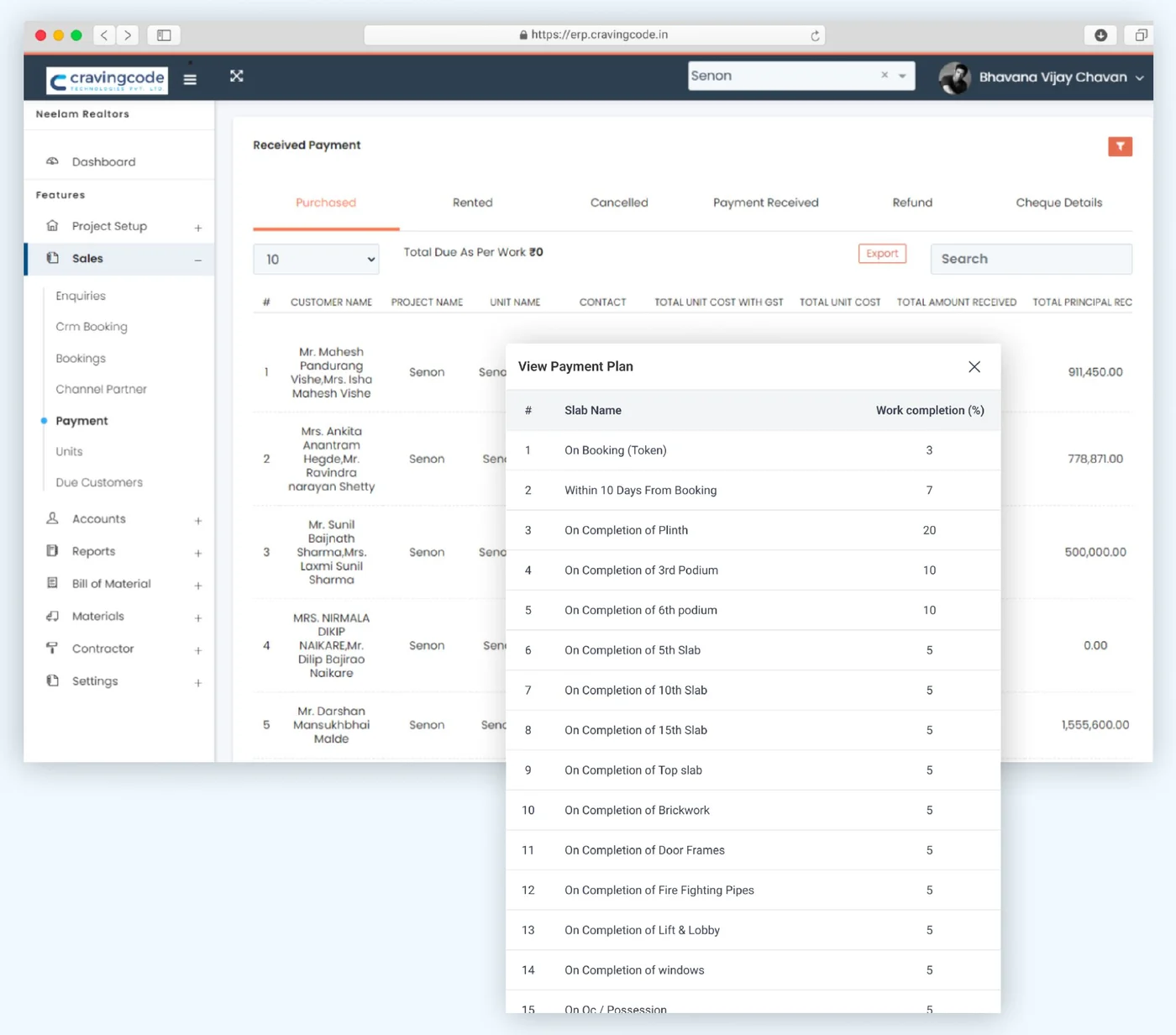This screenshot has height=1035, width=1176.
Task: Click the hamburger menu icon
Action: (x=190, y=79)
